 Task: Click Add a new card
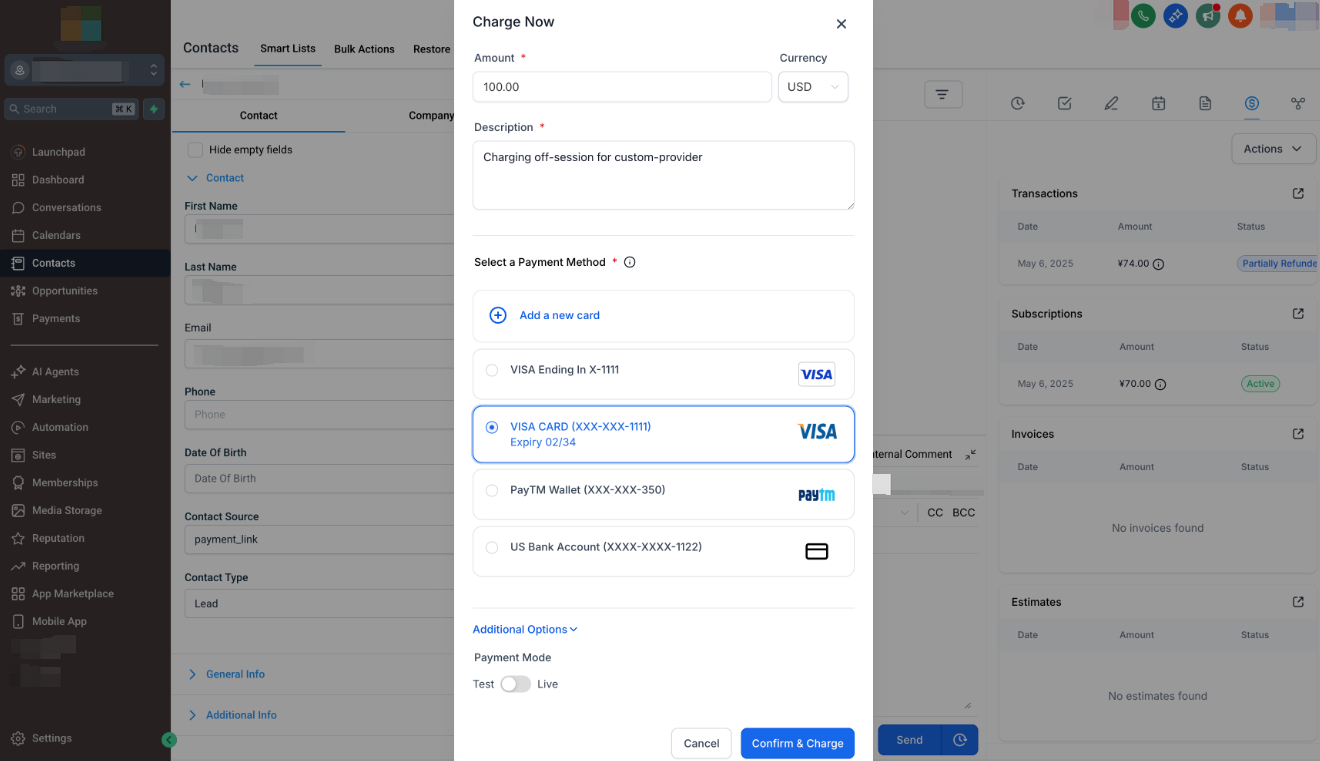pos(663,315)
